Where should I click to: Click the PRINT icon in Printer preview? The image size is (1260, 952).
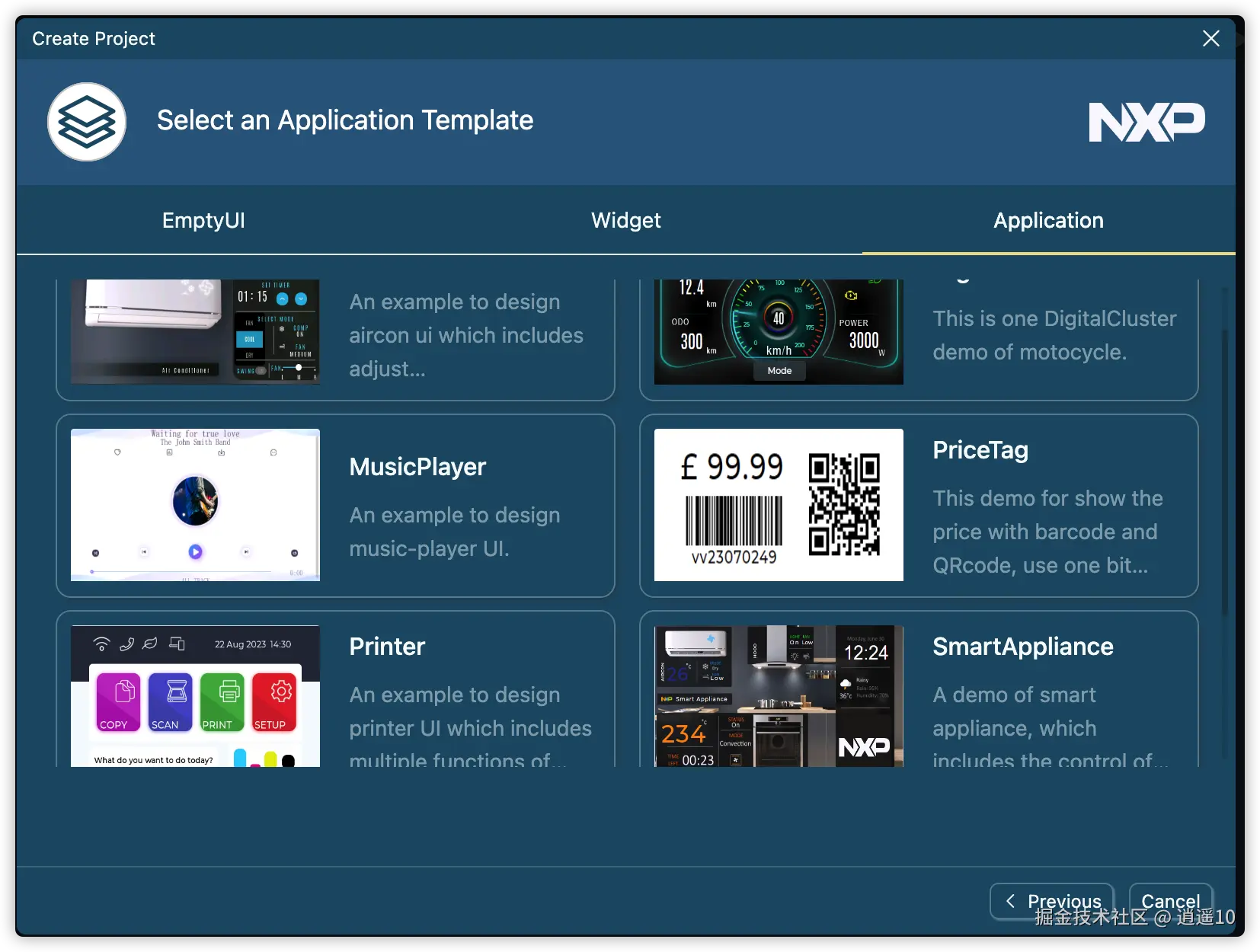222,701
